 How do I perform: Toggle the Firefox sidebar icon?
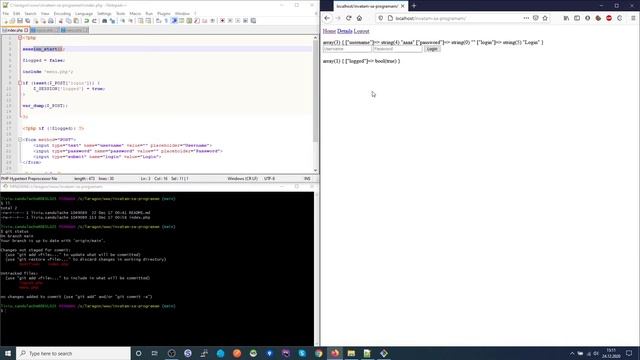point(577,18)
